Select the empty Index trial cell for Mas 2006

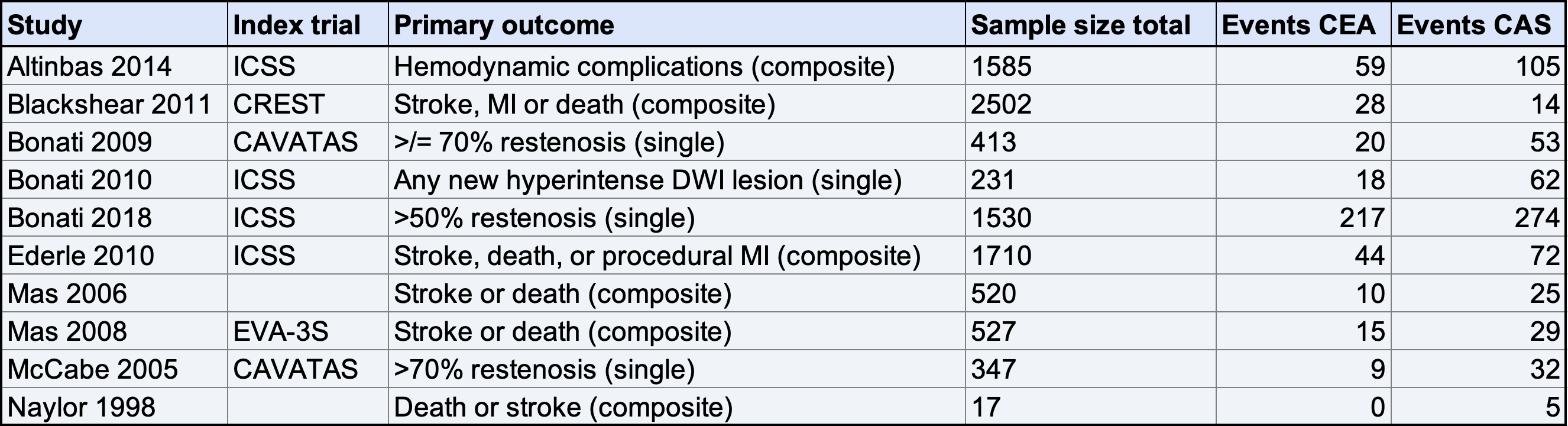[x=308, y=293]
